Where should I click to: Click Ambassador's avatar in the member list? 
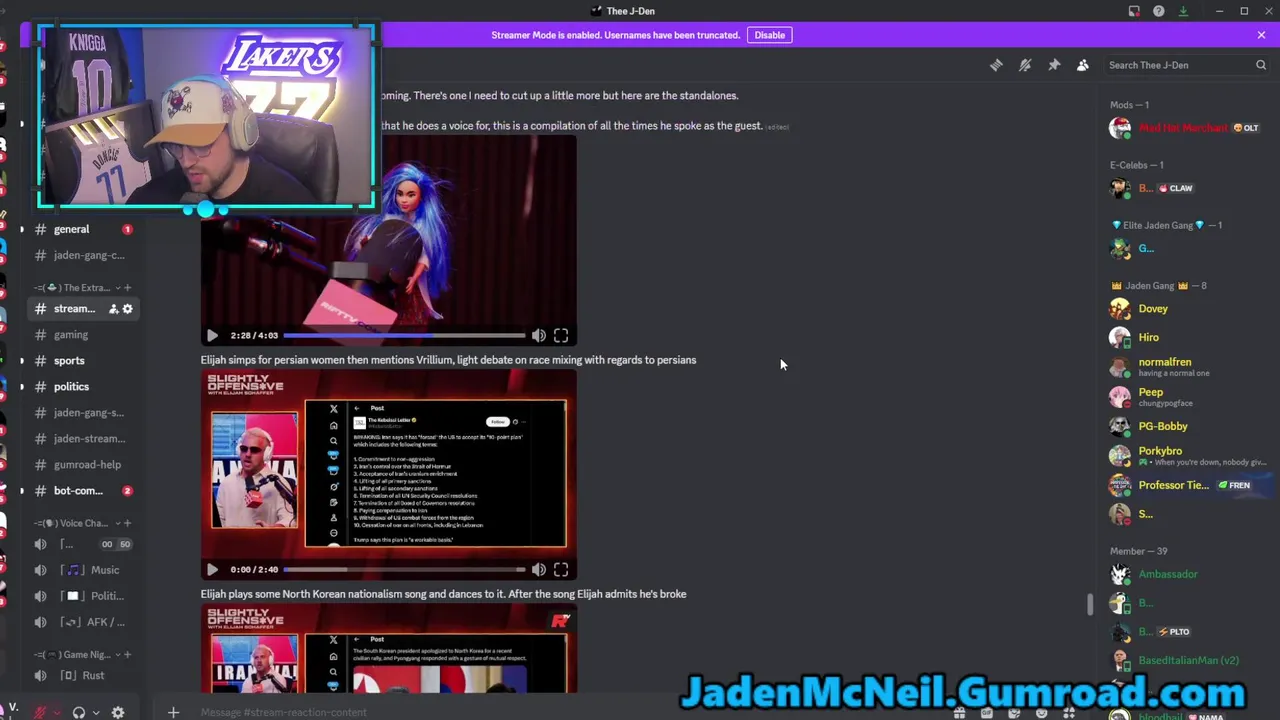click(x=1120, y=575)
